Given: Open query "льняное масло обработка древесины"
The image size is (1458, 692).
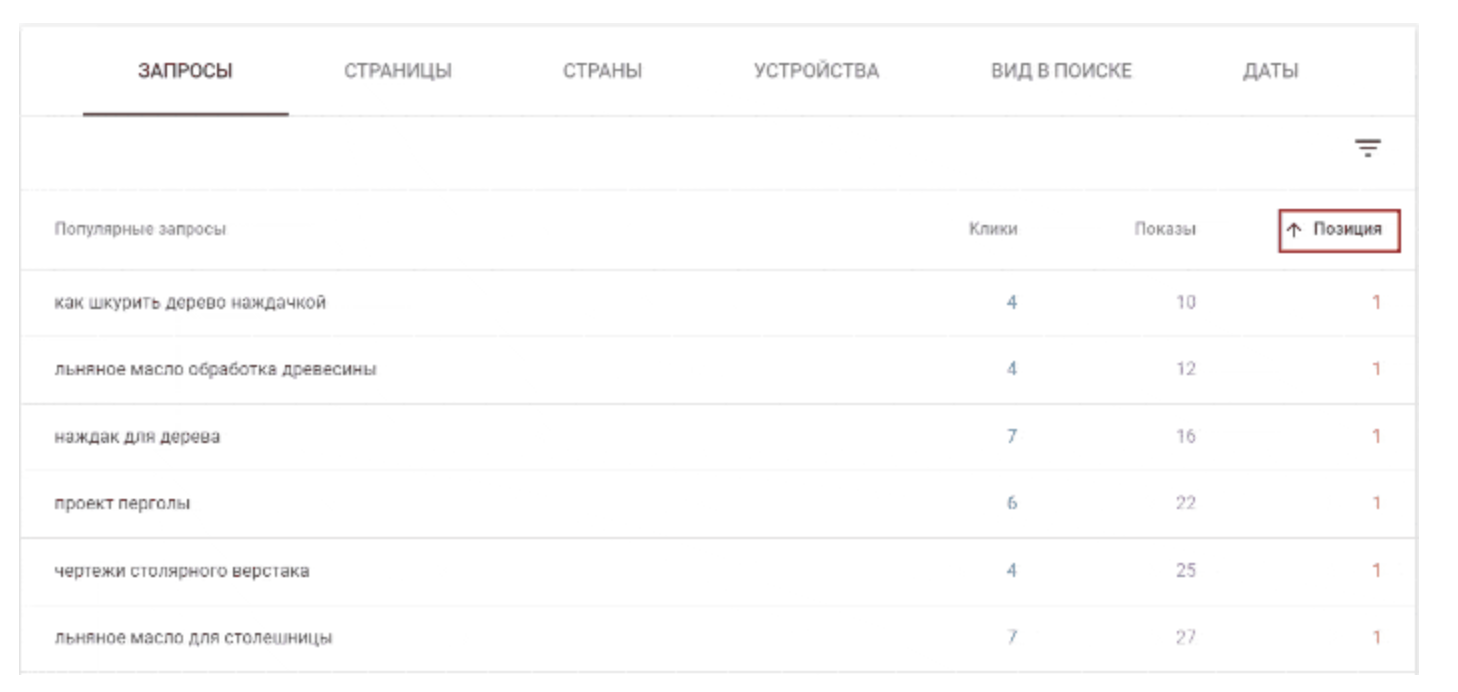Looking at the screenshot, I should point(215,369).
